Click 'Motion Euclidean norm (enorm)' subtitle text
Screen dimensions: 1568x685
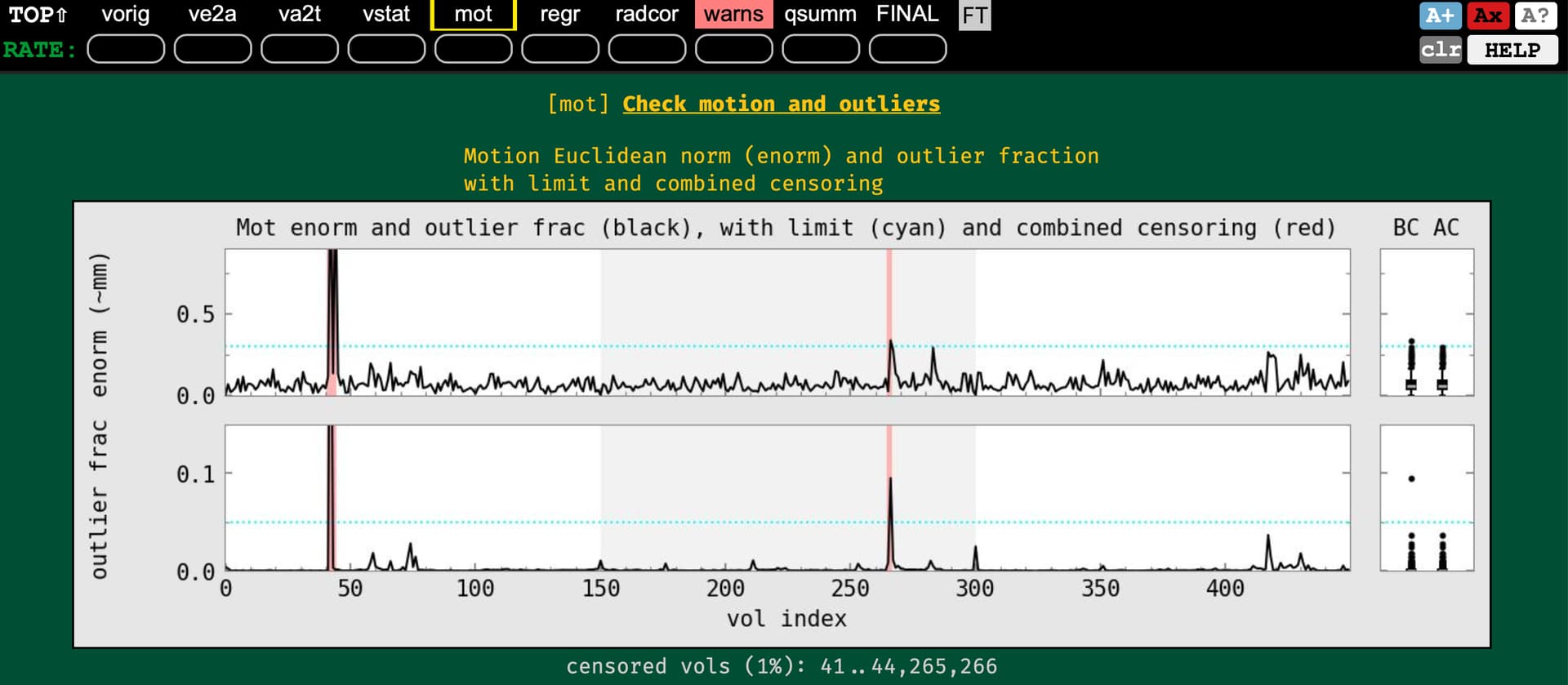click(x=781, y=170)
